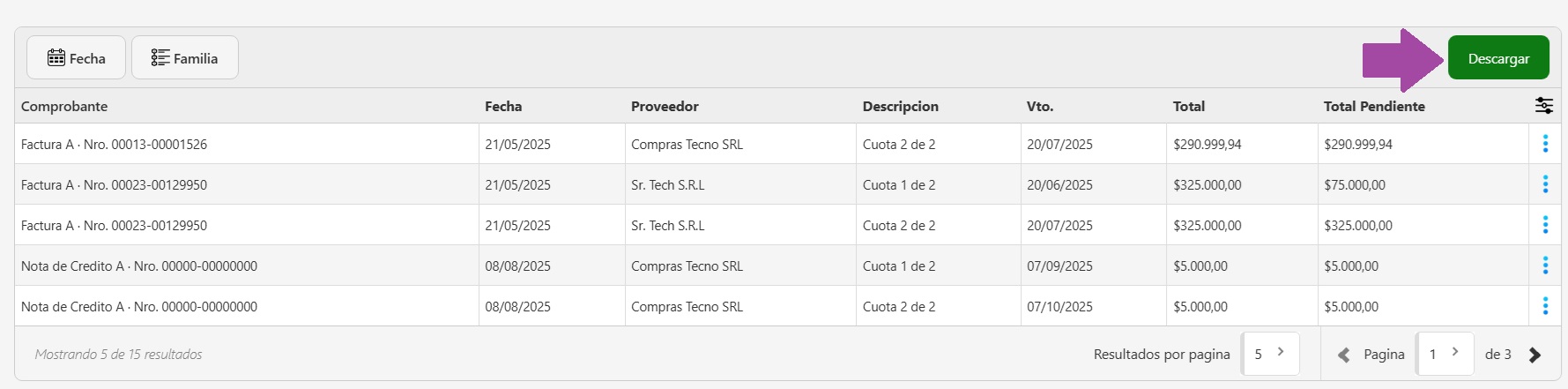1568x389 pixels.
Task: Open options menu for Factura 00013-00001526
Action: click(x=1544, y=144)
